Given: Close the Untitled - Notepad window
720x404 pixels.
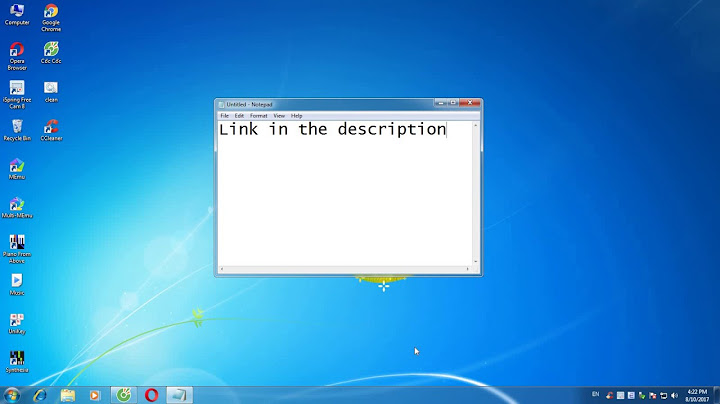Looking at the screenshot, I should tap(470, 103).
